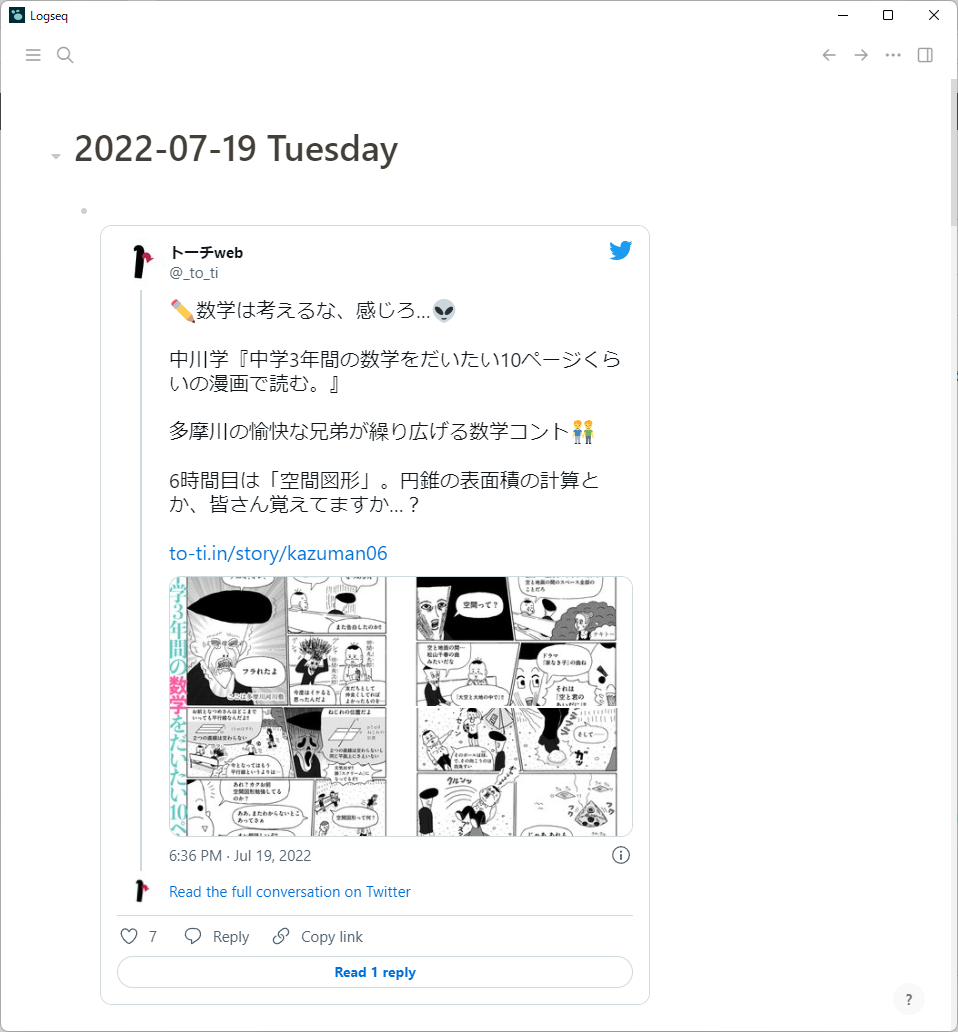Viewport: 958px width, 1032px height.
Task: Open the left manga page image
Action: 278,706
